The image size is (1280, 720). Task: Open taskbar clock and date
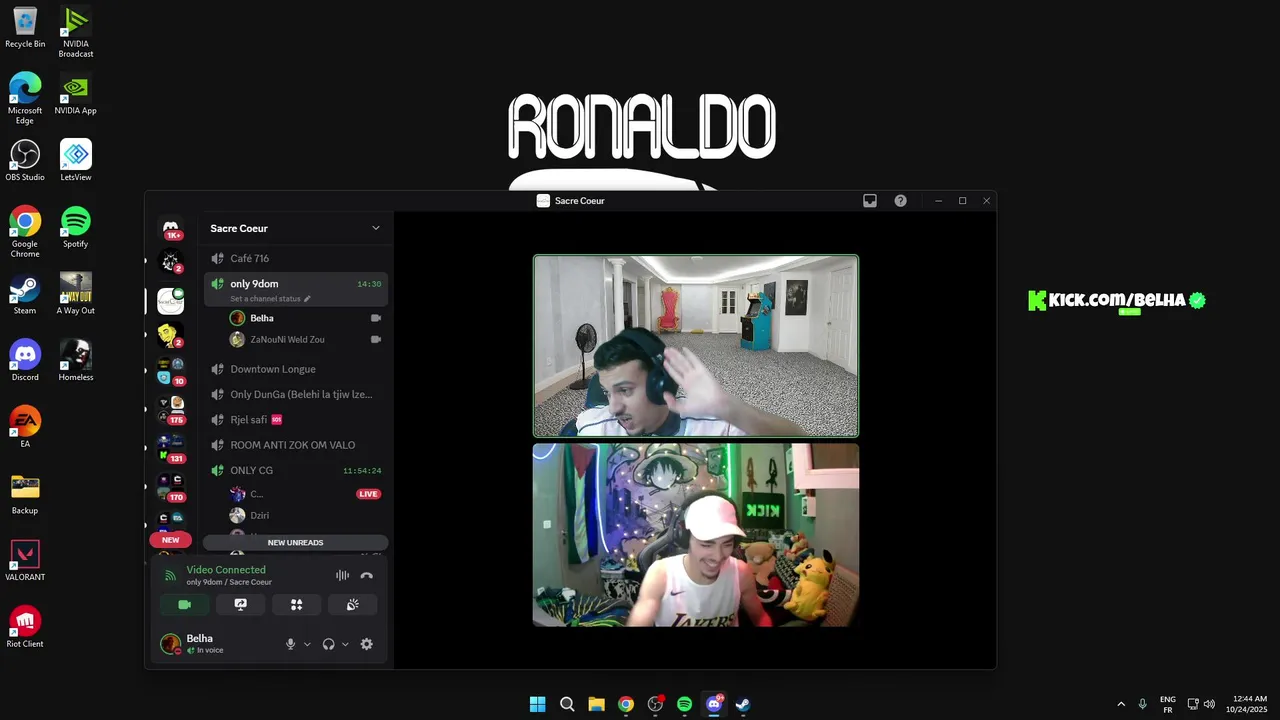tap(1249, 704)
